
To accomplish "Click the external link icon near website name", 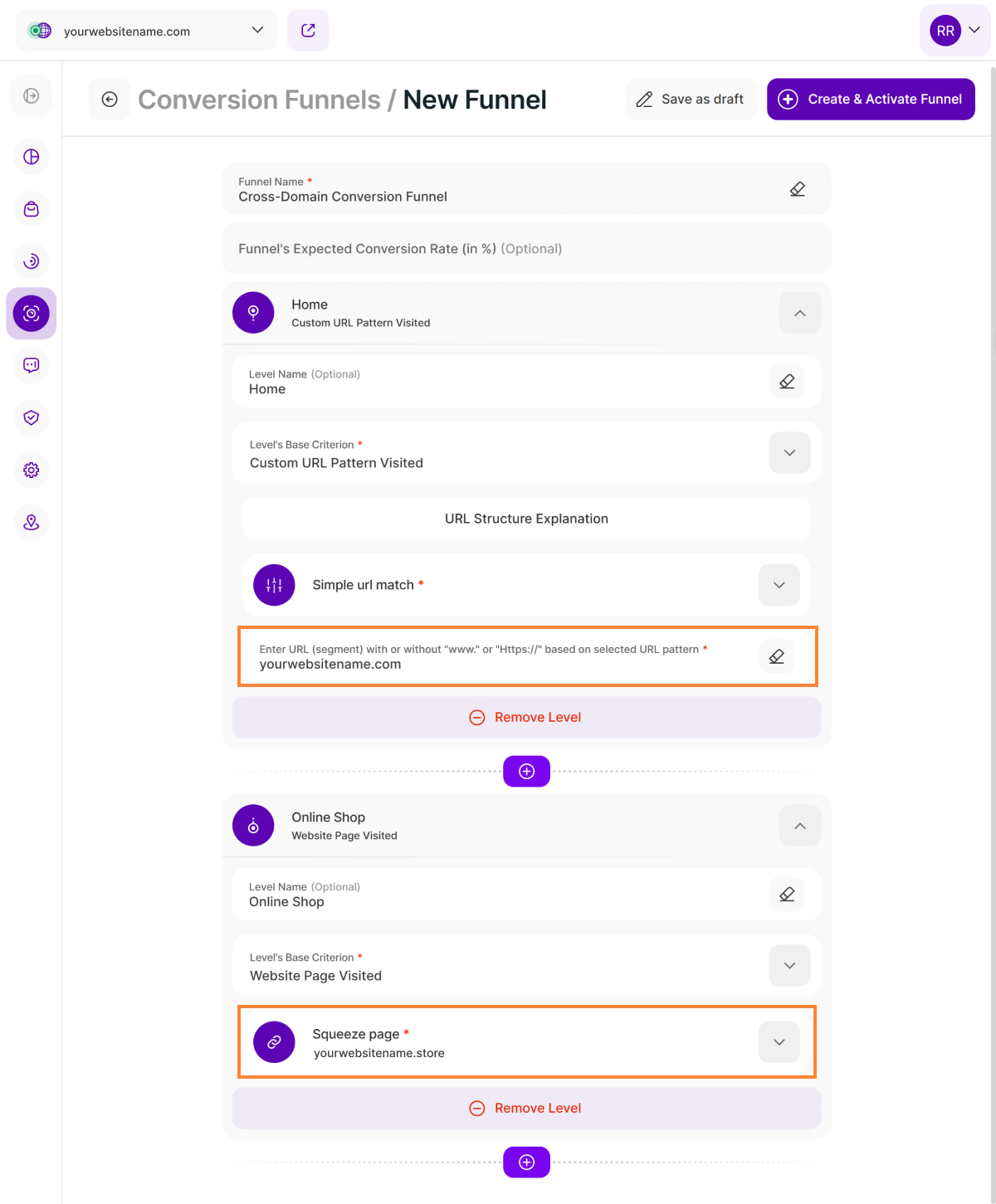I will 308,30.
